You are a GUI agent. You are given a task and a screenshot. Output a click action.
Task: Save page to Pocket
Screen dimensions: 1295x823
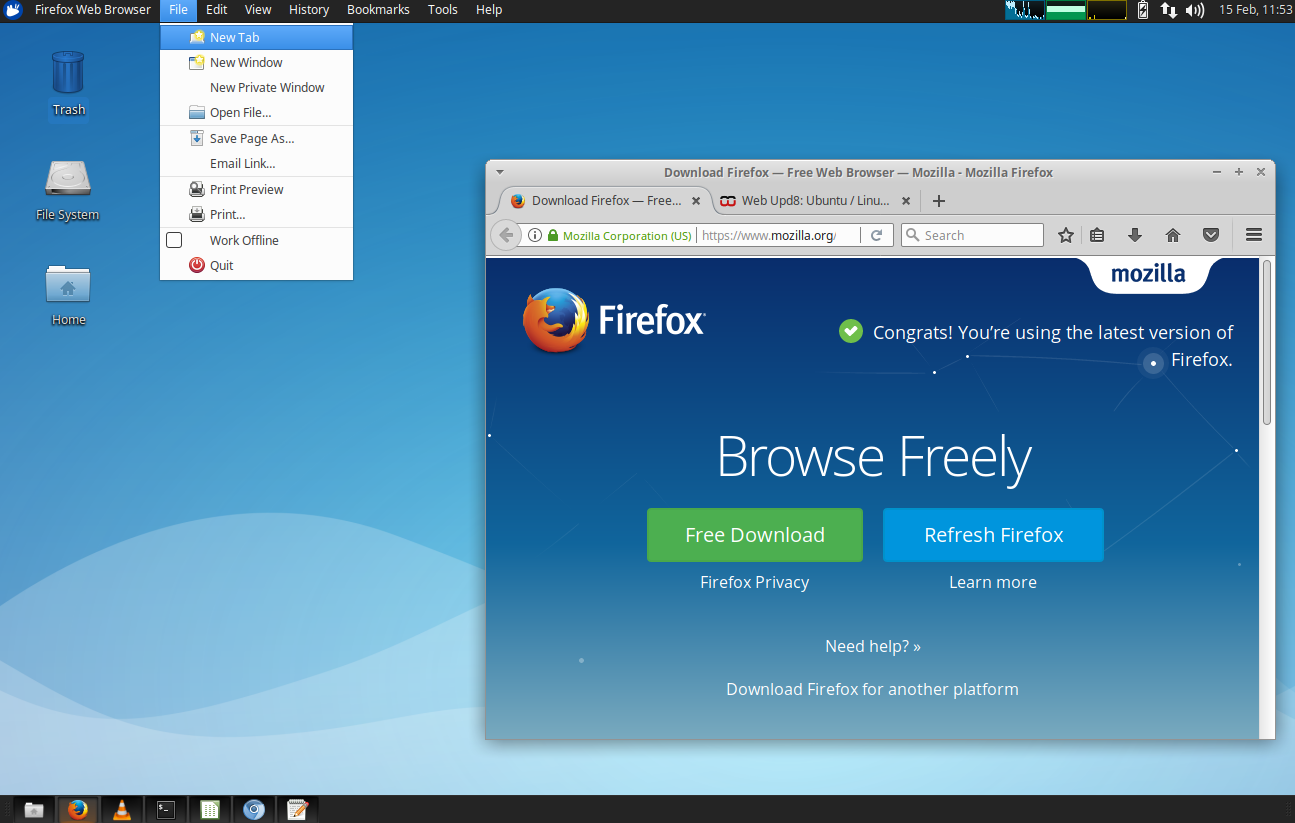pyautogui.click(x=1211, y=235)
